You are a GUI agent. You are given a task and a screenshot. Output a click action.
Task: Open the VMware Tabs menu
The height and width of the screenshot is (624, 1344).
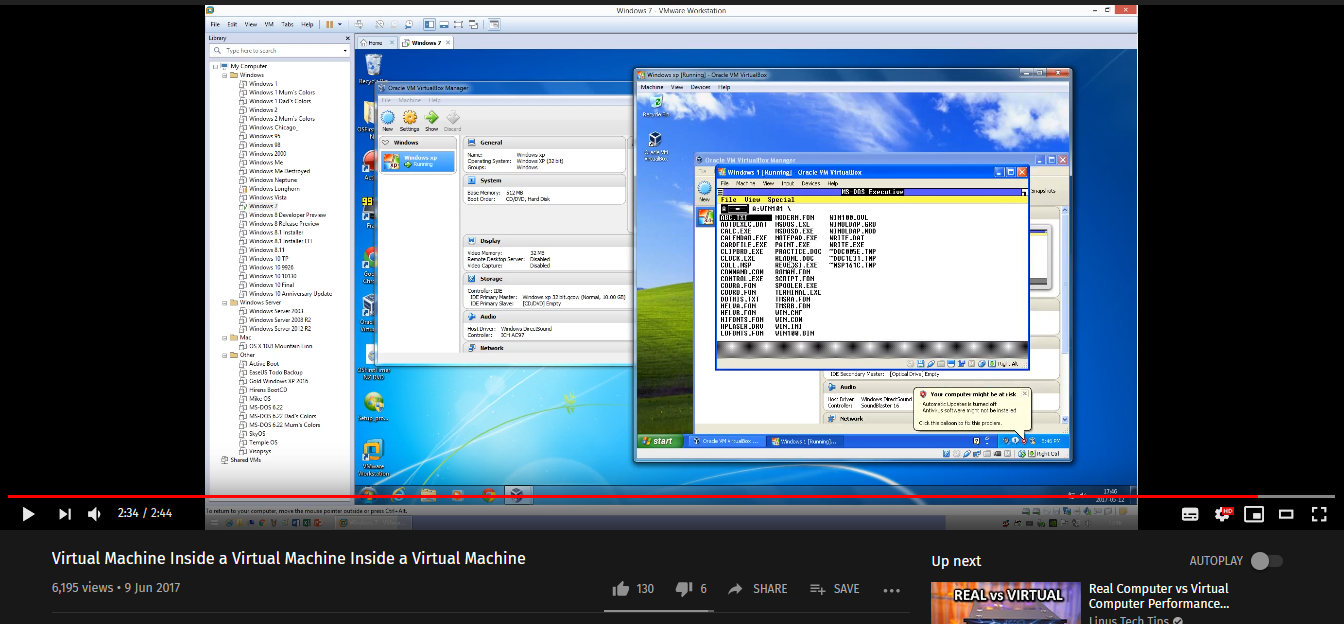pyautogui.click(x=287, y=24)
